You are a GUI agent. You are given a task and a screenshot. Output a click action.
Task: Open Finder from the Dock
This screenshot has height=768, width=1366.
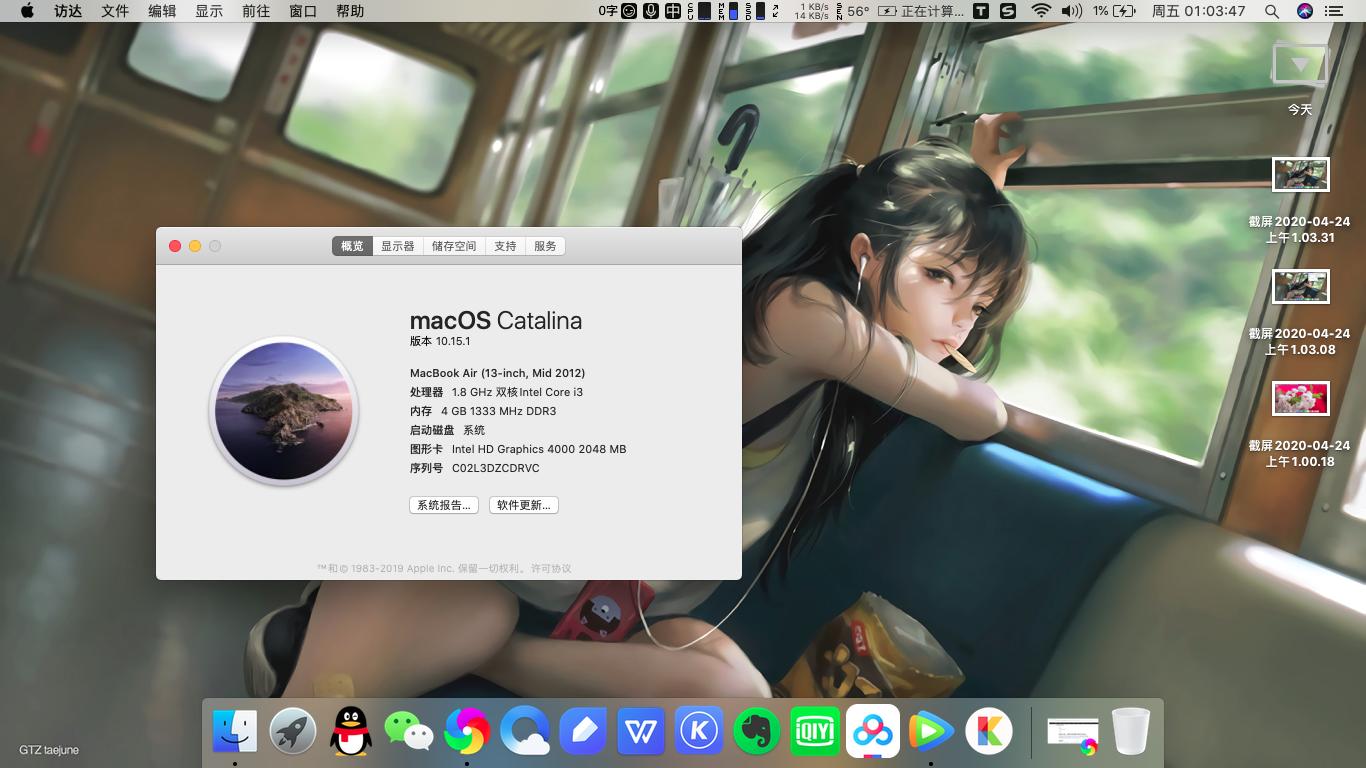click(235, 731)
